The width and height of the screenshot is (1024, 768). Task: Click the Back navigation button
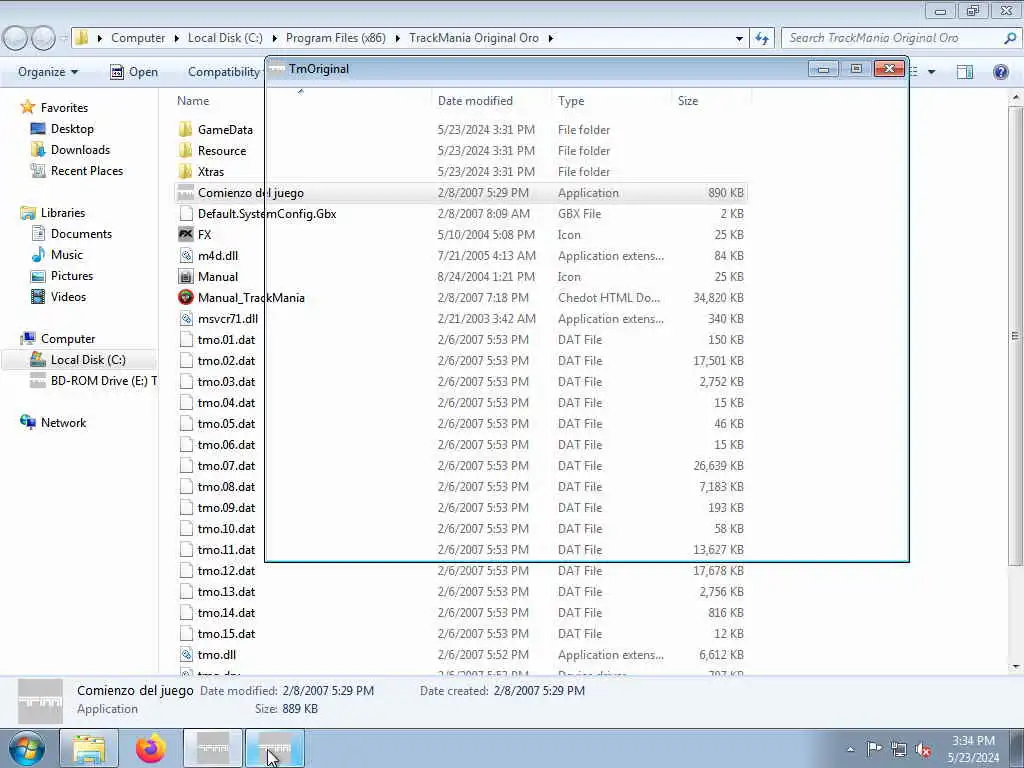[15, 38]
